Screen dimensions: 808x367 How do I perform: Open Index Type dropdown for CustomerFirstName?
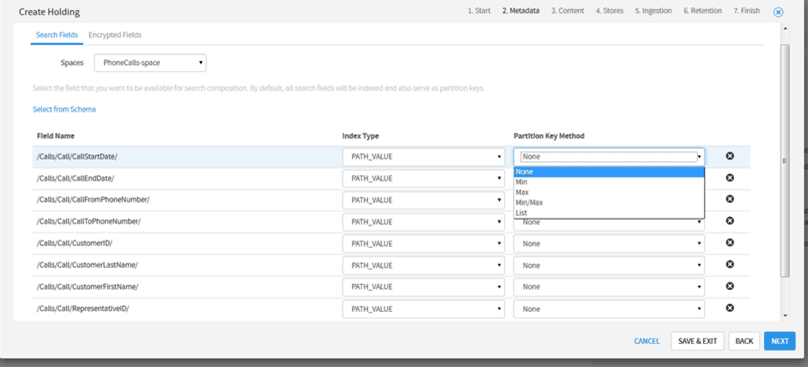click(x=424, y=287)
